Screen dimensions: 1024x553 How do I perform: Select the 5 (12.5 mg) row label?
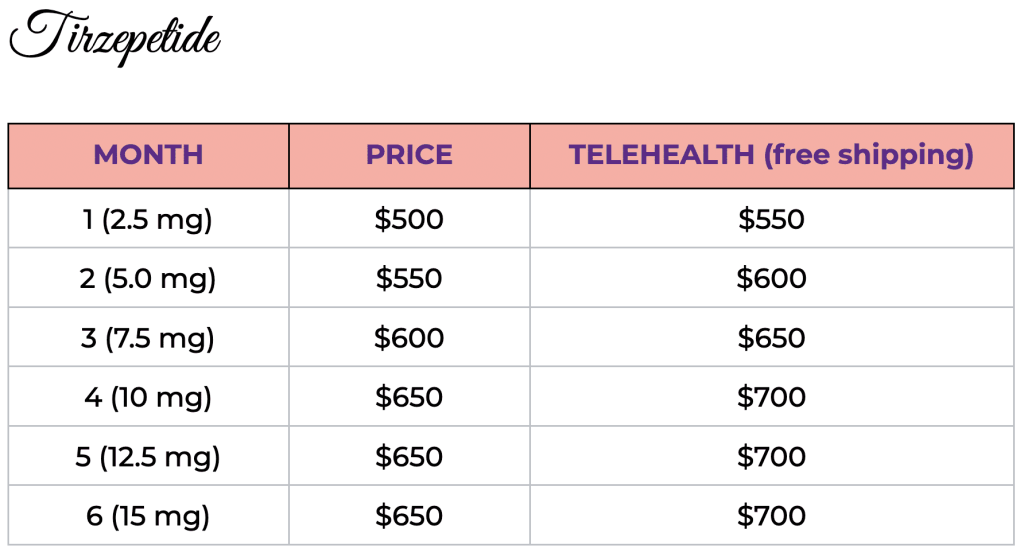click(148, 457)
